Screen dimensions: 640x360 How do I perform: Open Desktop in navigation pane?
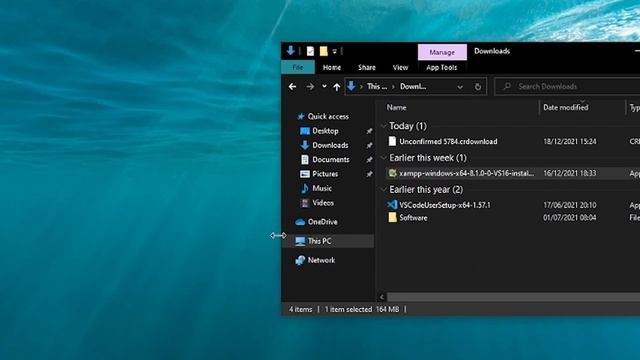(x=325, y=131)
